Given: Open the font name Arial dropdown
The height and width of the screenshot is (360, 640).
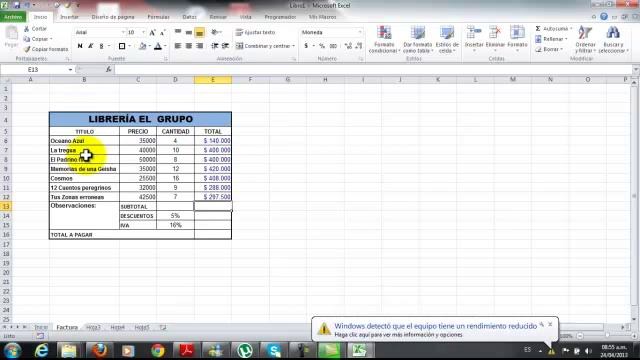Looking at the screenshot, I should pyautogui.click(x=123, y=32).
